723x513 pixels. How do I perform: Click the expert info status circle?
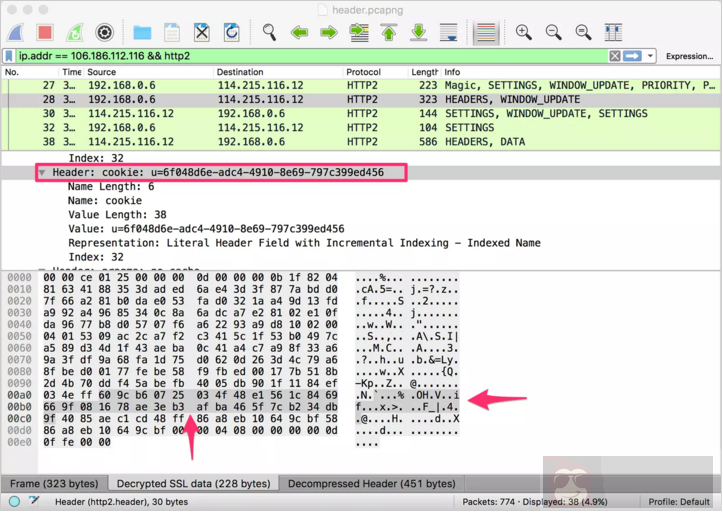coord(14,501)
